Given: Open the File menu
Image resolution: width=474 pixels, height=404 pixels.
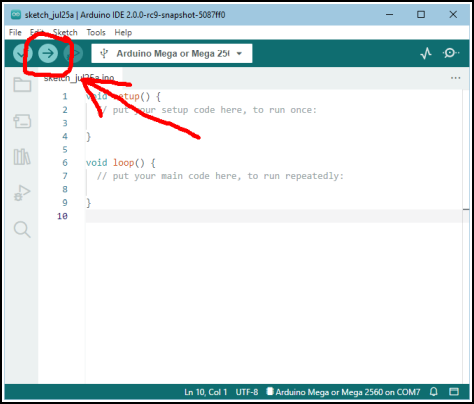Looking at the screenshot, I should click(15, 33).
